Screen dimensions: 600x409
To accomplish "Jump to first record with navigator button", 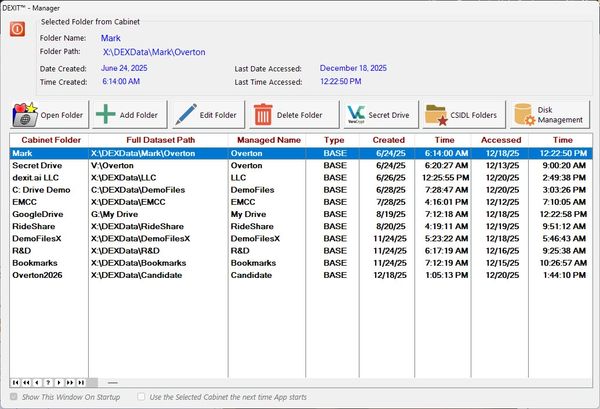I will coord(15,382).
